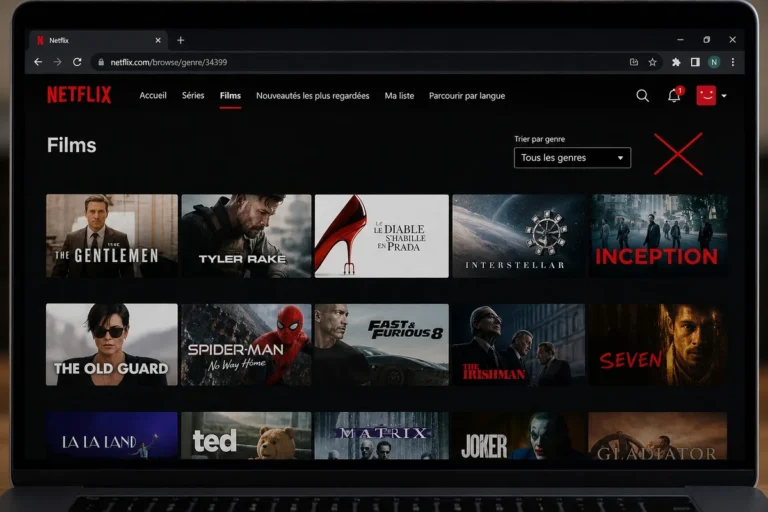Open the Gladiator thumbnail
This screenshot has width=768, height=512.
point(658,435)
